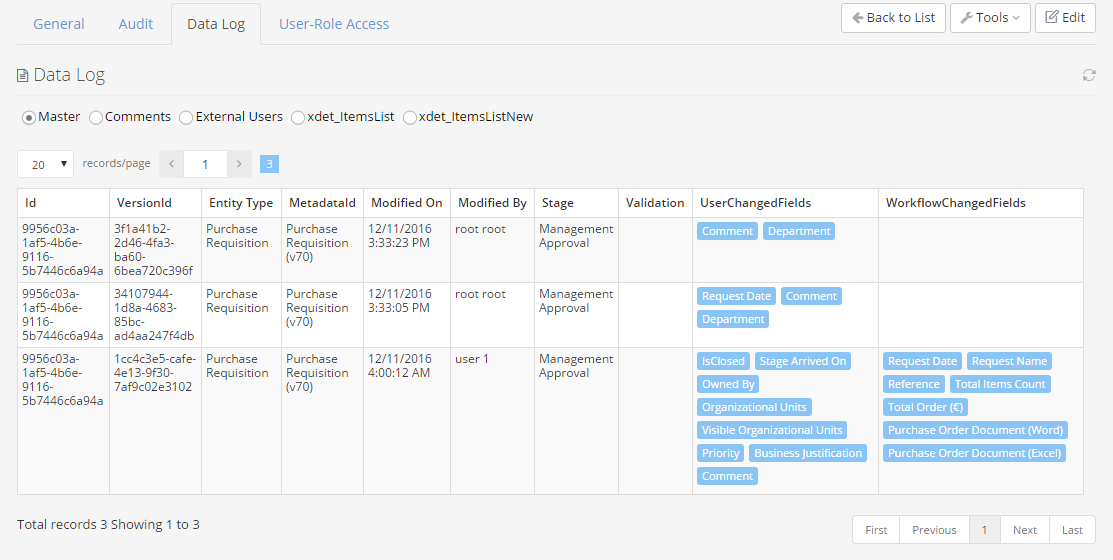Sort by the Modified On column header

(406, 203)
